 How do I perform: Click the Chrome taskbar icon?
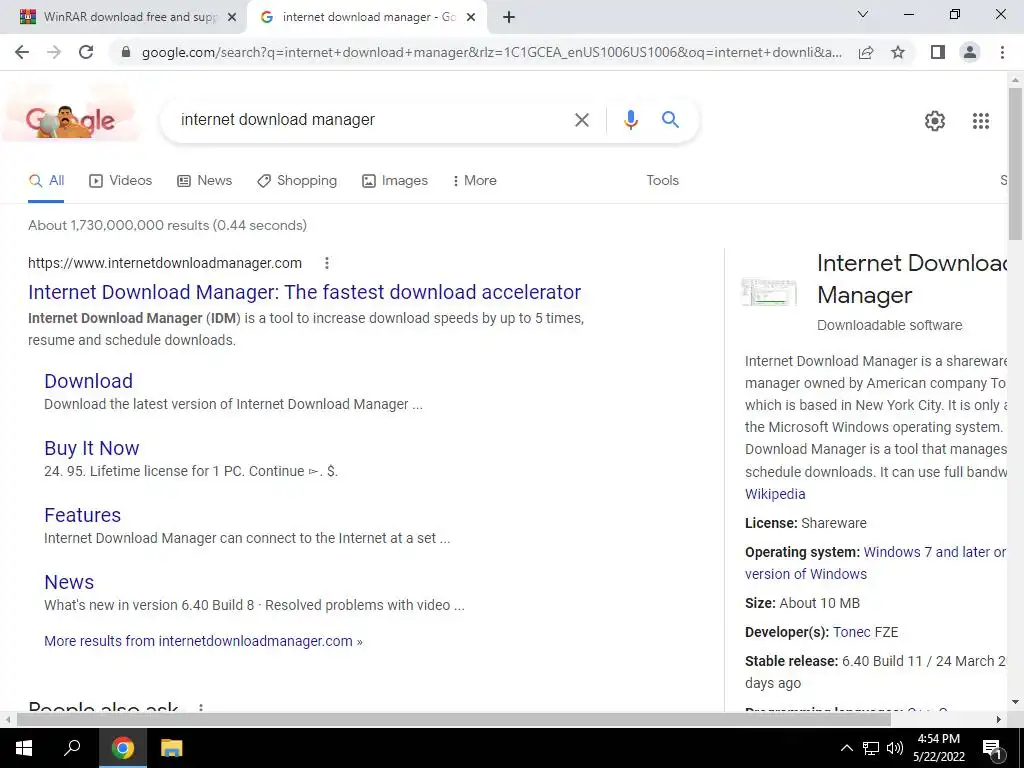click(x=123, y=748)
